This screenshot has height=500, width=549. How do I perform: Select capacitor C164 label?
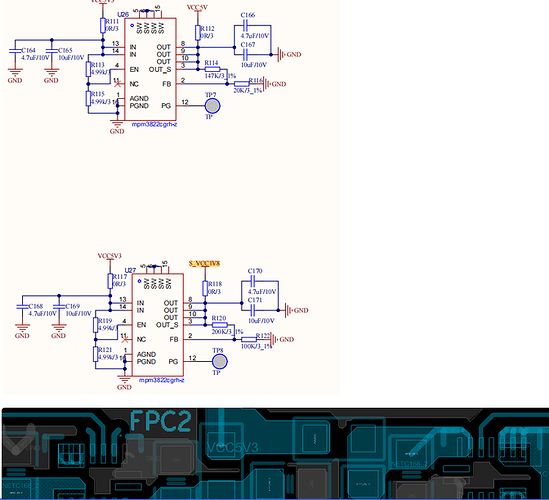(28, 50)
